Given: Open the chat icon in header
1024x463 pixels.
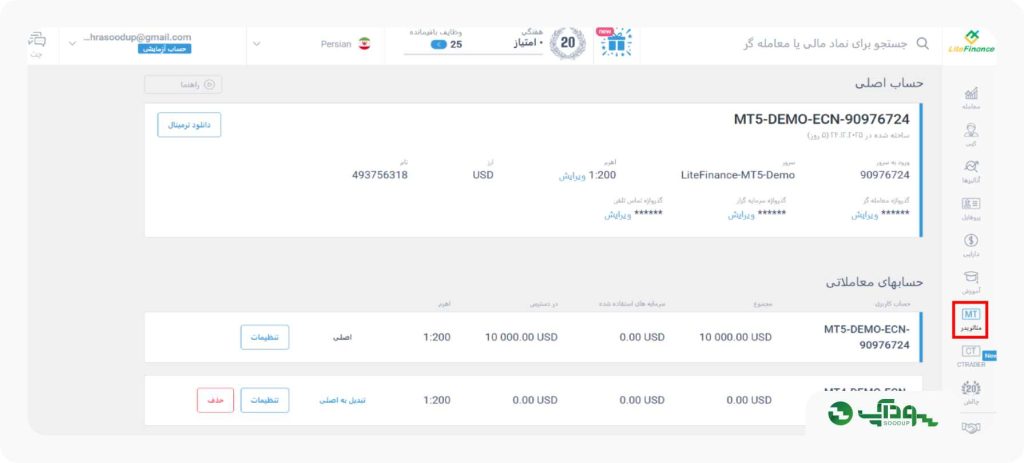Looking at the screenshot, I should tap(37, 40).
